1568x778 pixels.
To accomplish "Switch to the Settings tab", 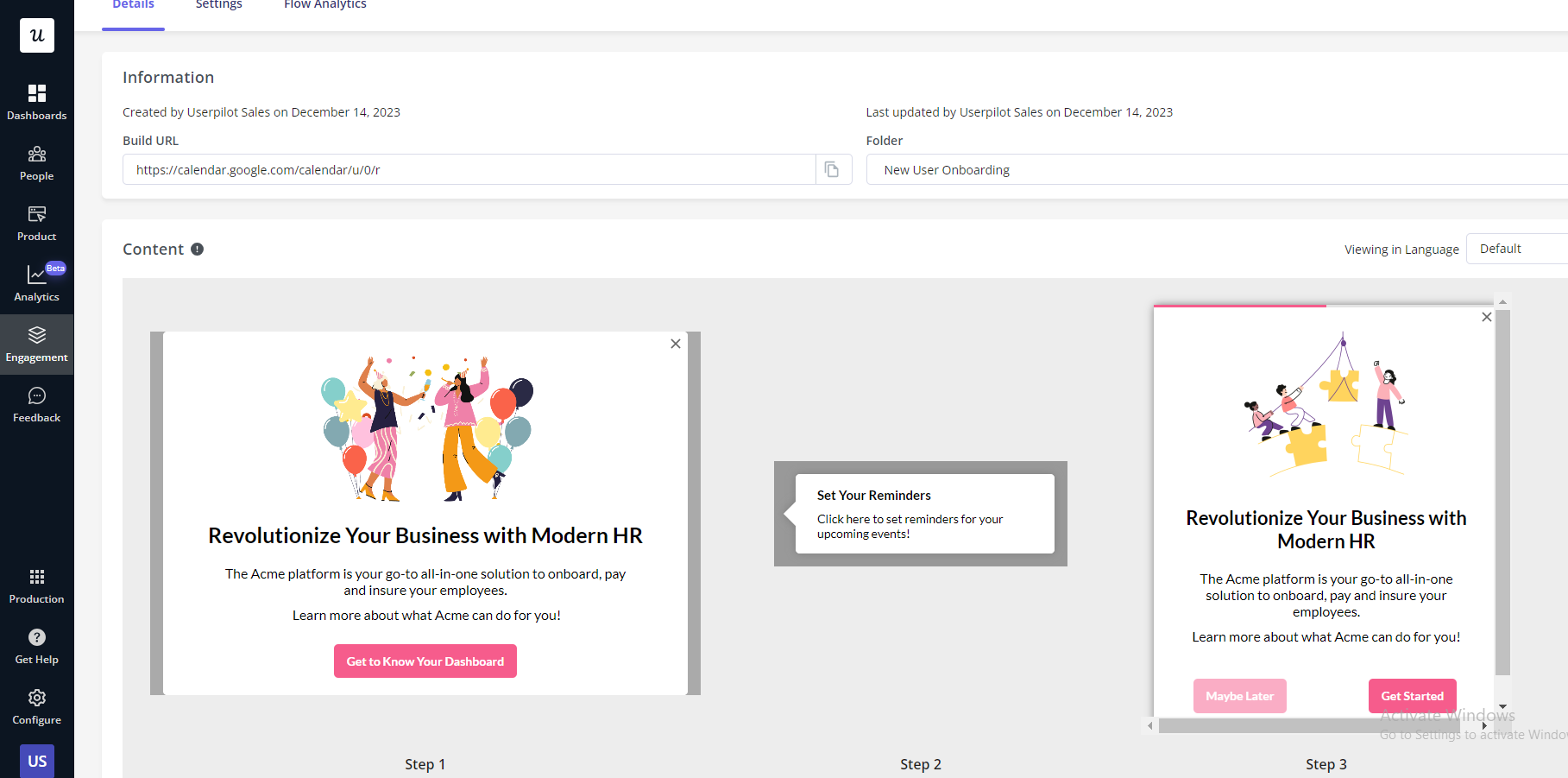I will tap(218, 7).
